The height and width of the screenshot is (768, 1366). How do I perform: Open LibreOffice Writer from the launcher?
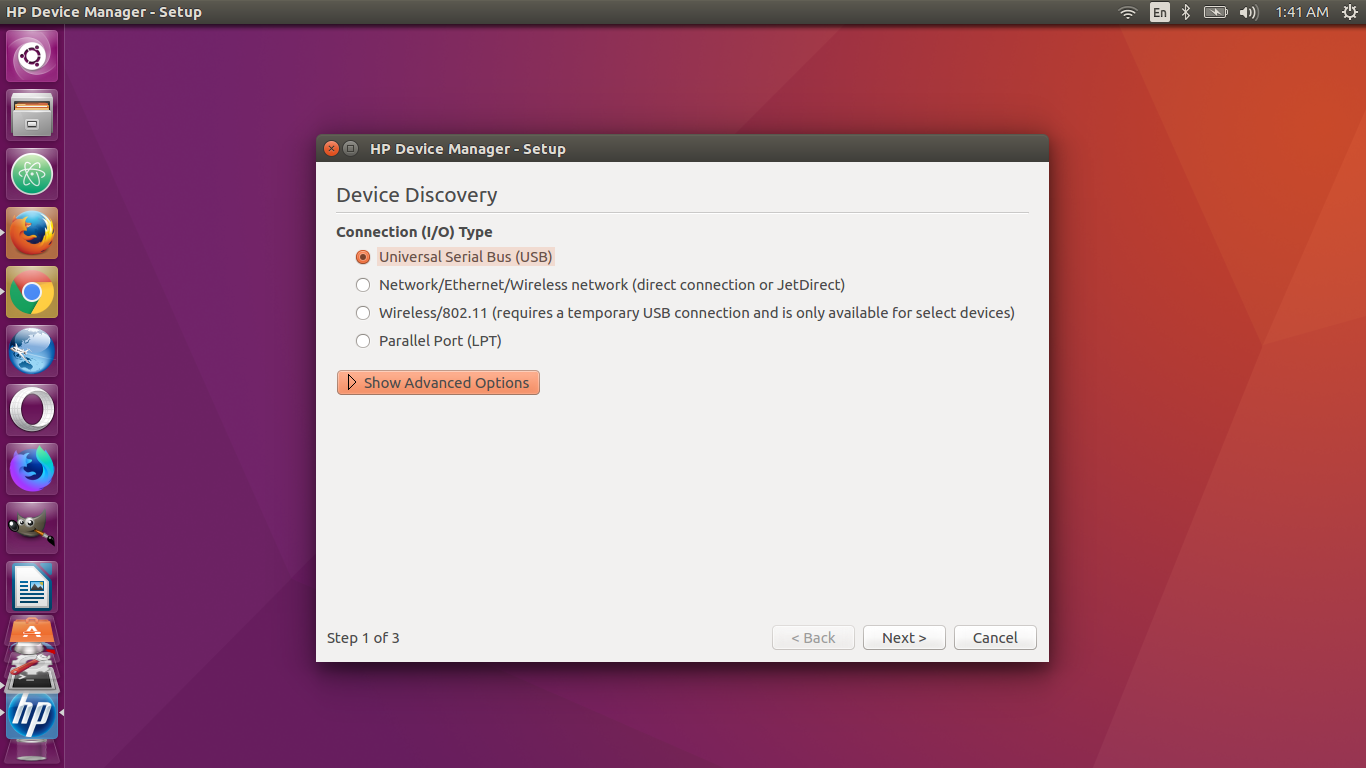[32, 587]
